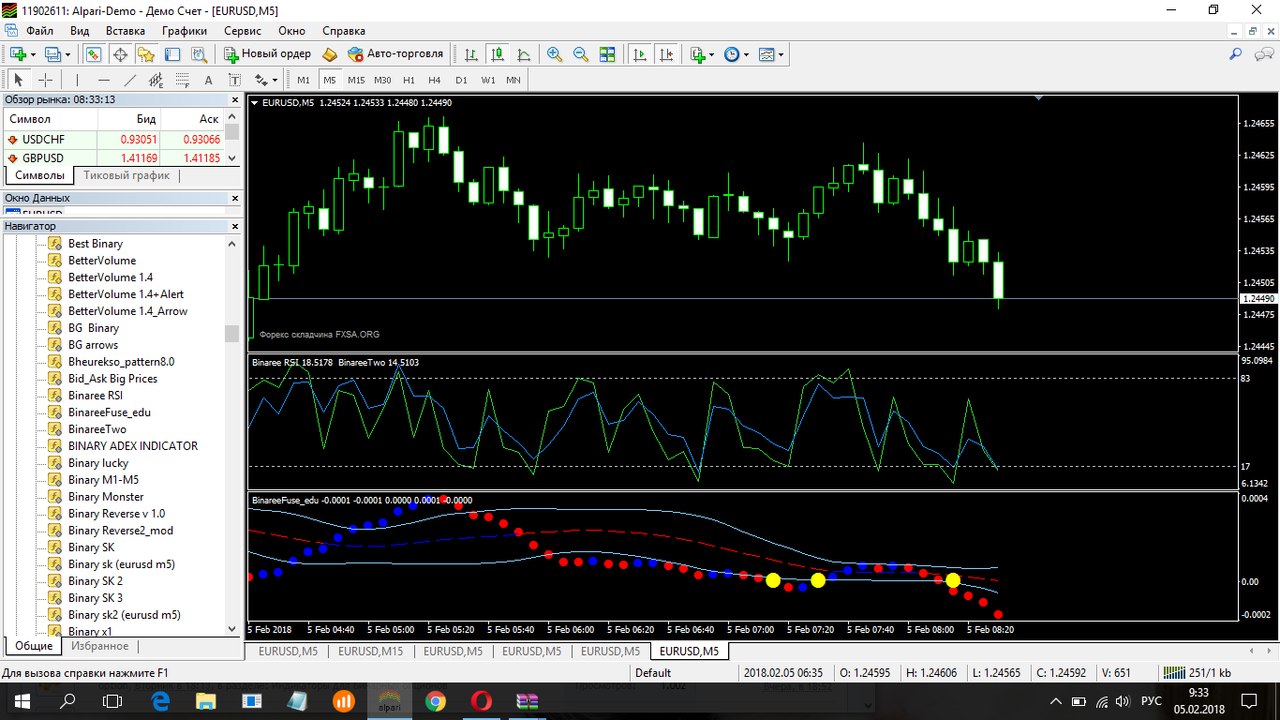
Task: Toggle the Data Window icon
Action: [120, 54]
